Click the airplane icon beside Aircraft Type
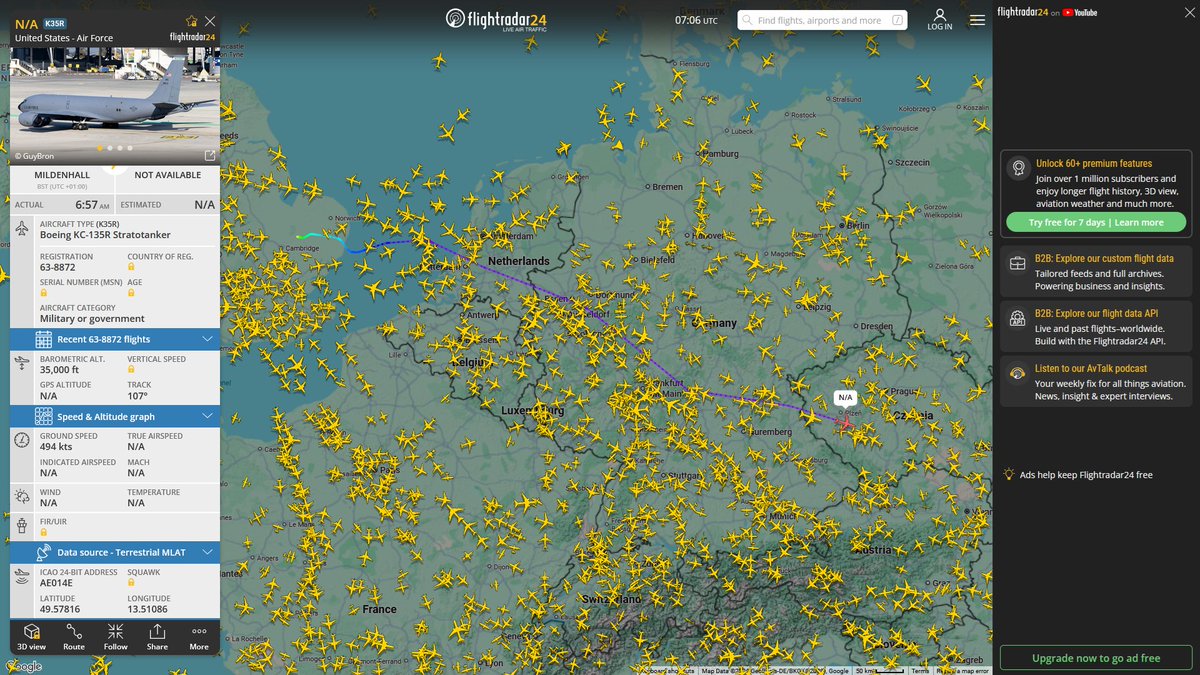This screenshot has height=675, width=1200. tap(22, 229)
